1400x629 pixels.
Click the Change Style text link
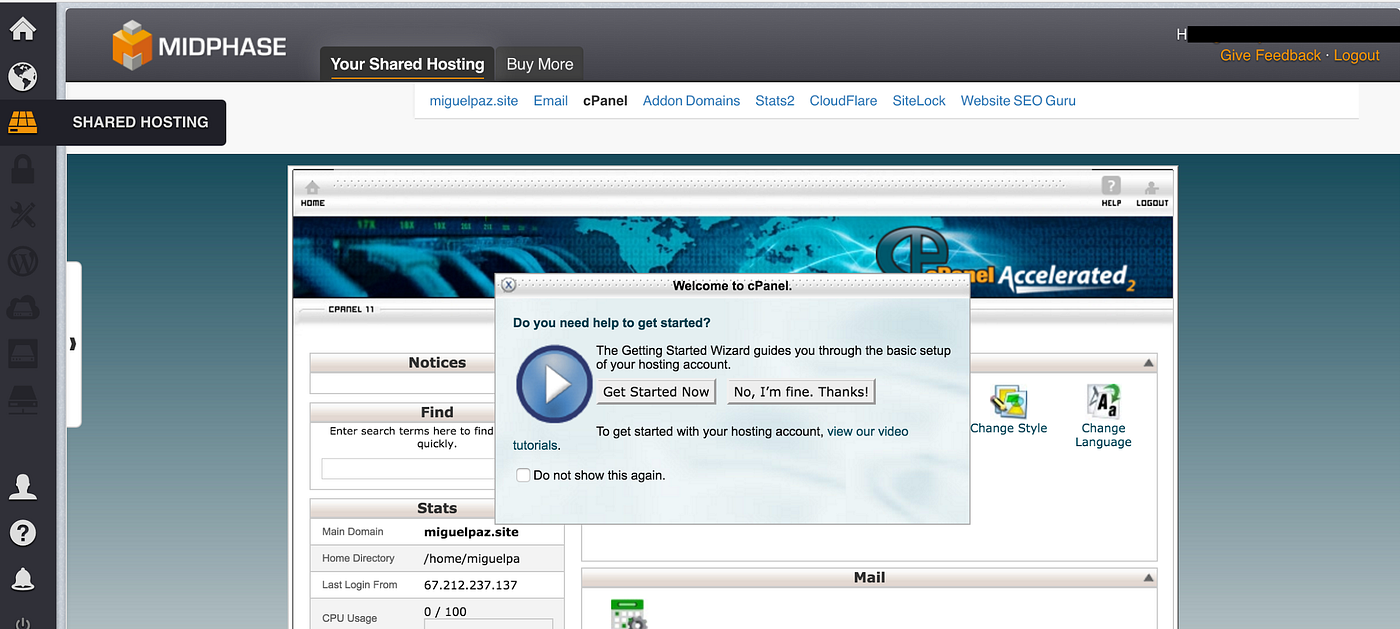tap(1008, 428)
